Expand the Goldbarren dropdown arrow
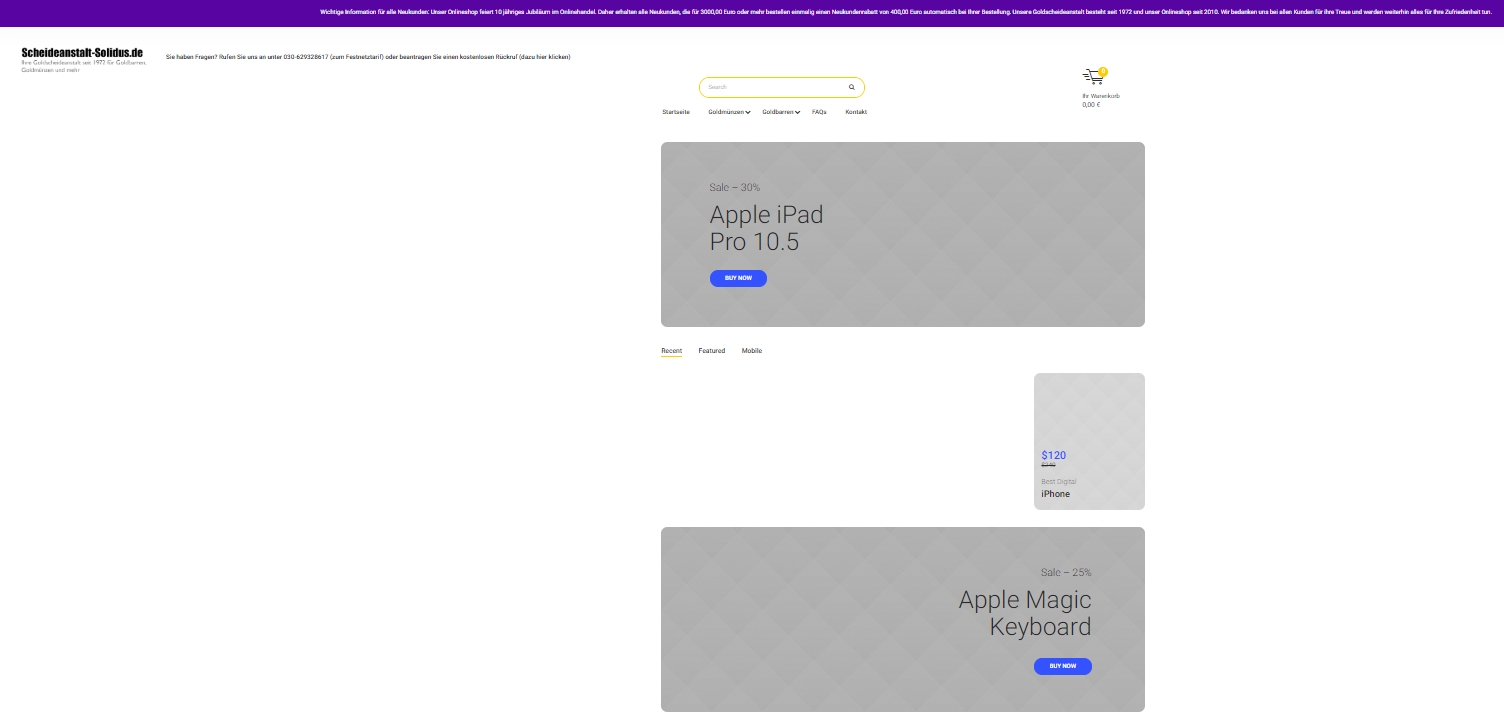Screen dimensions: 1504x726 pos(798,113)
